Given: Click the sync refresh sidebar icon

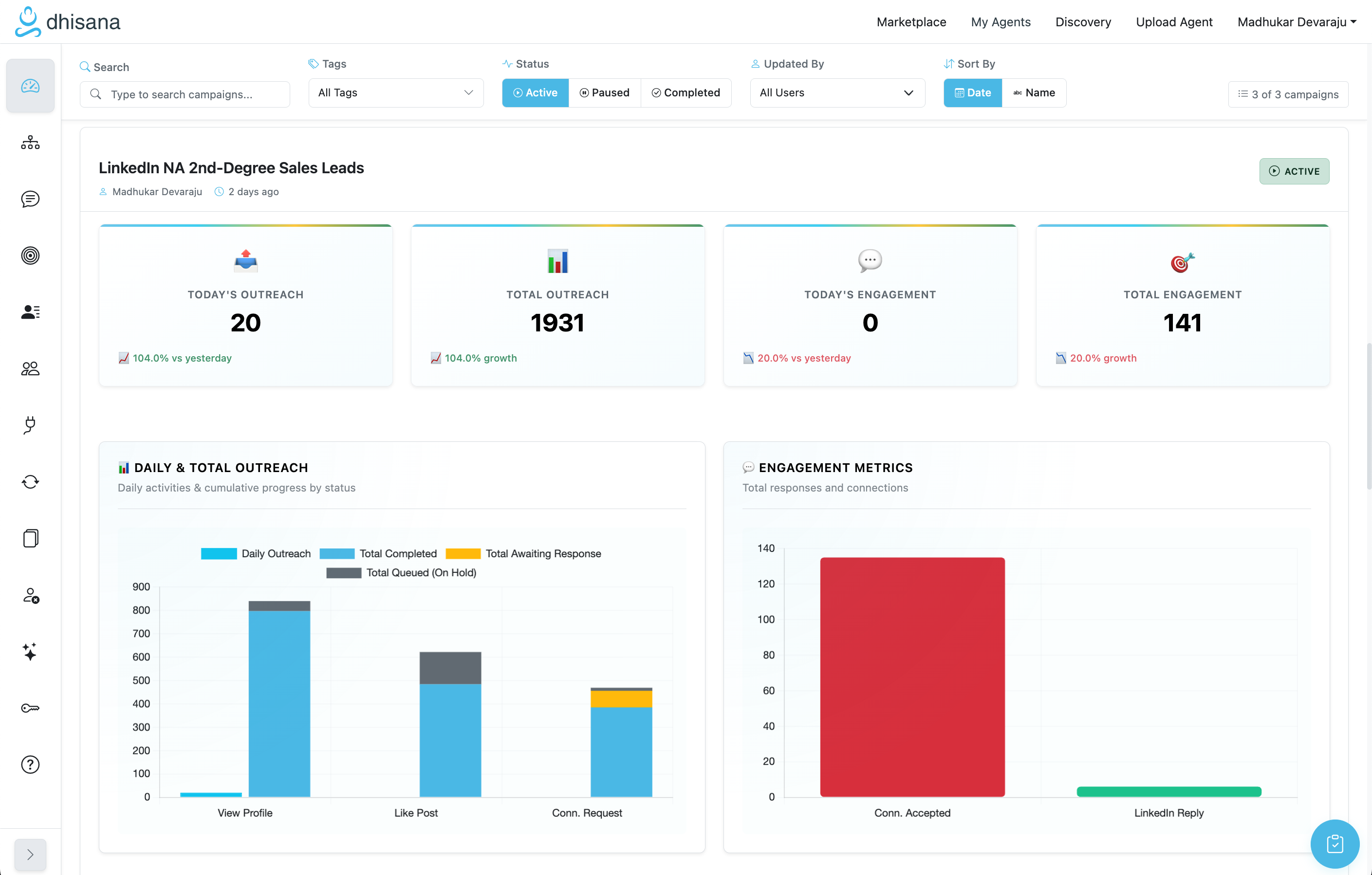Looking at the screenshot, I should [30, 482].
